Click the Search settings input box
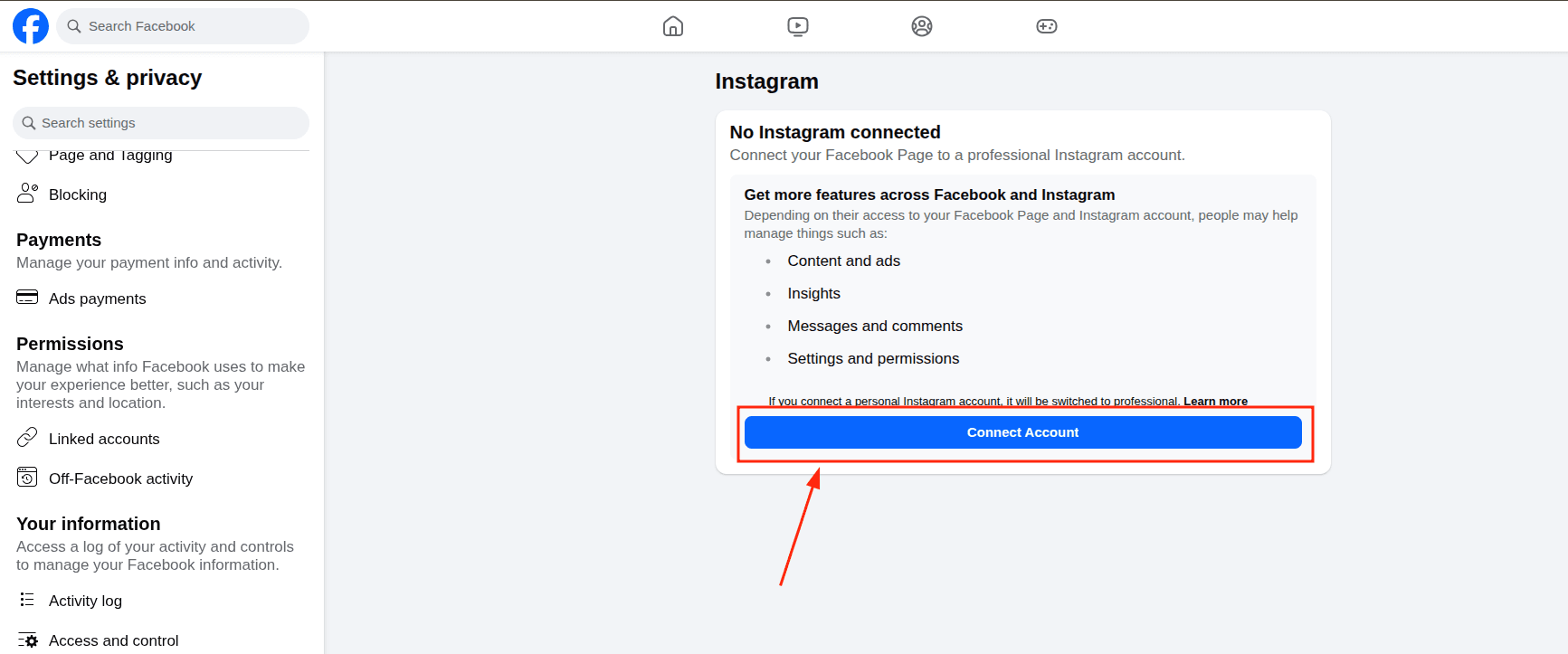The height and width of the screenshot is (654, 1568). [172, 123]
